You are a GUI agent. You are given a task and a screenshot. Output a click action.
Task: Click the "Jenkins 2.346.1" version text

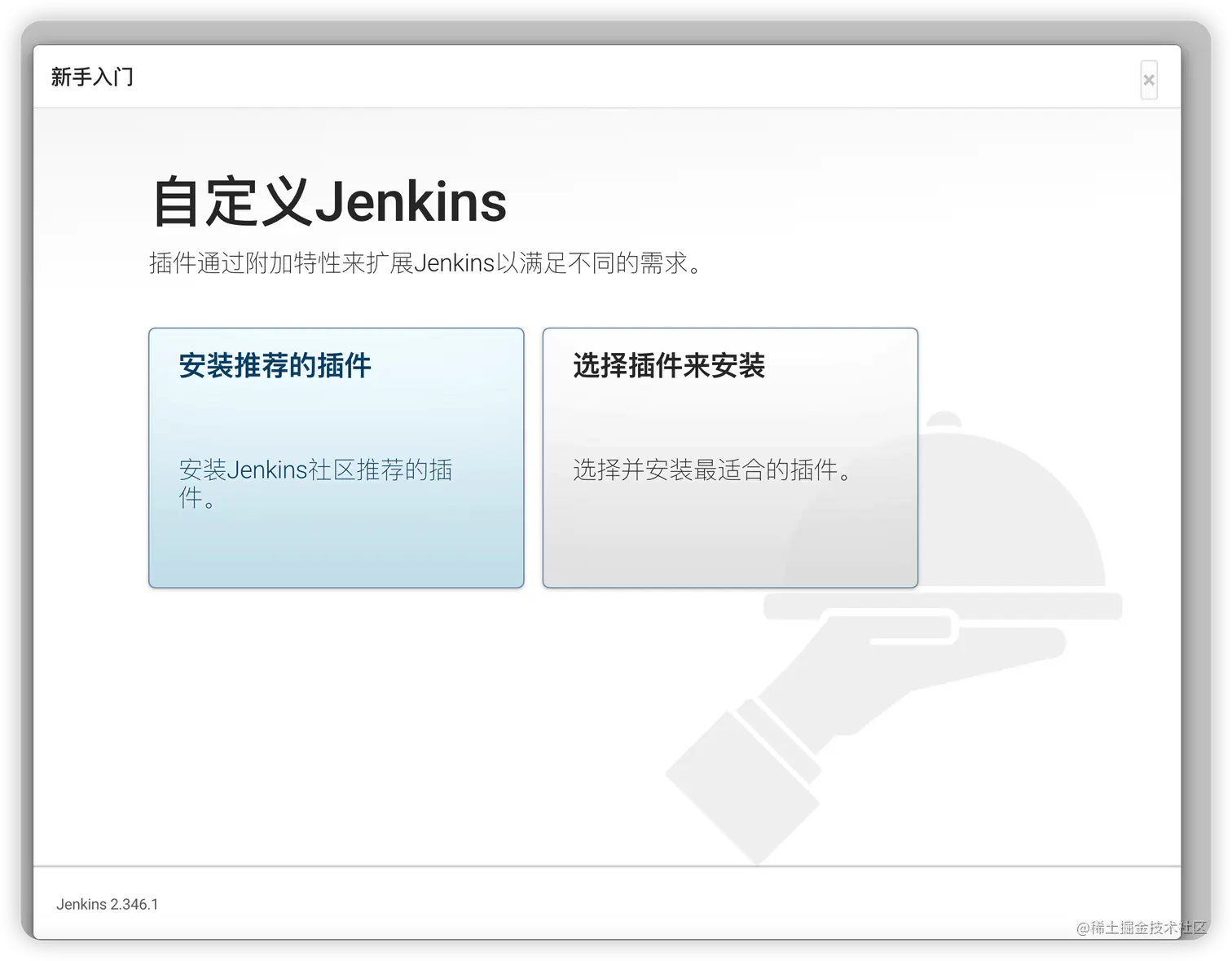pyautogui.click(x=108, y=904)
